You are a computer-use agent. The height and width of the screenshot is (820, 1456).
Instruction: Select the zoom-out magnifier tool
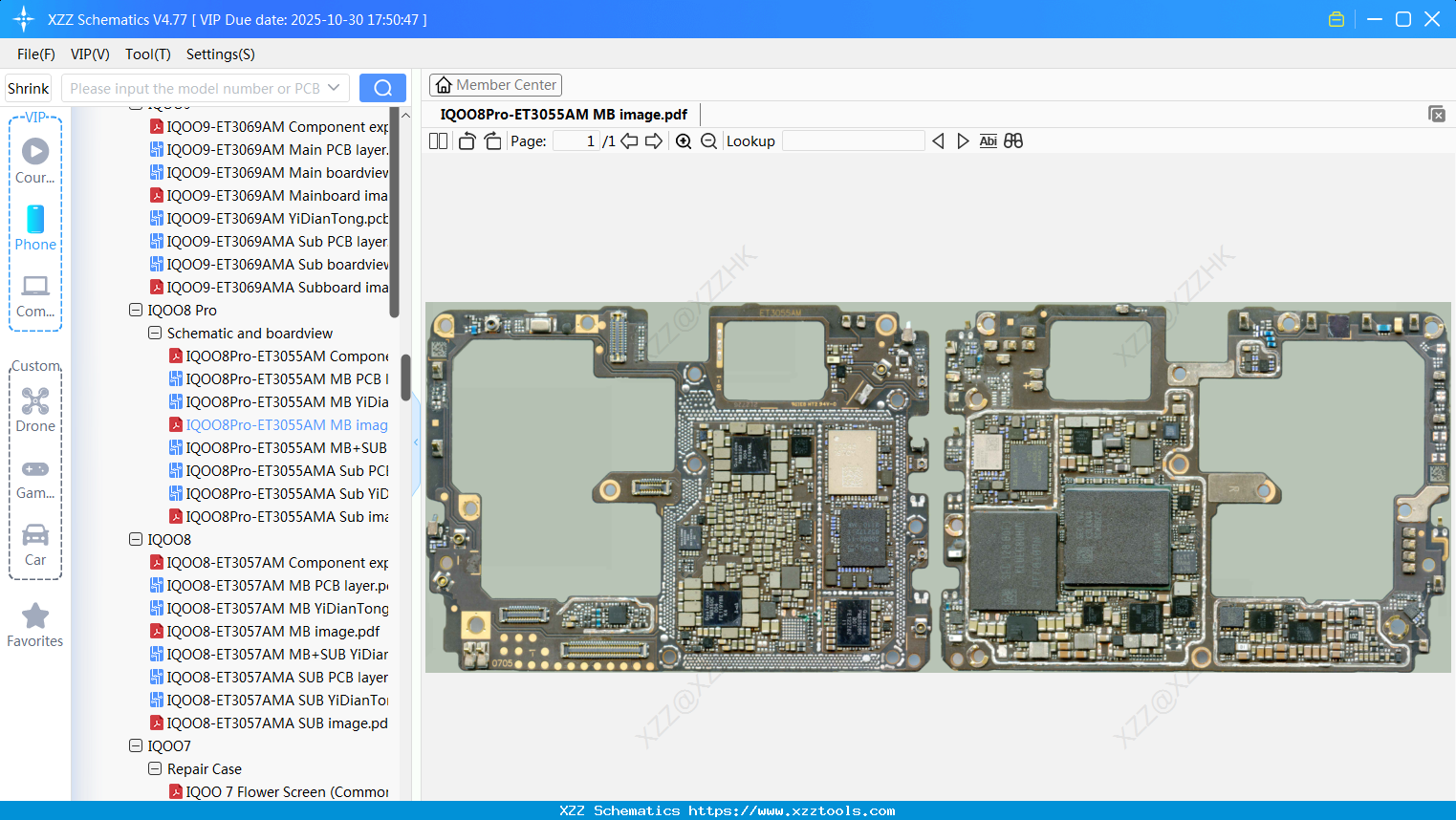708,140
